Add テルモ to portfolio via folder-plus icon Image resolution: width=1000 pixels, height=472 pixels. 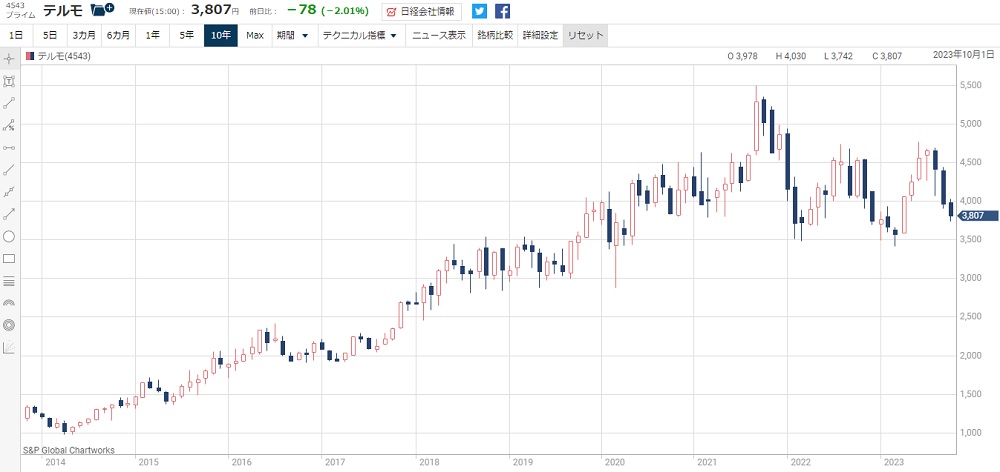click(102, 11)
